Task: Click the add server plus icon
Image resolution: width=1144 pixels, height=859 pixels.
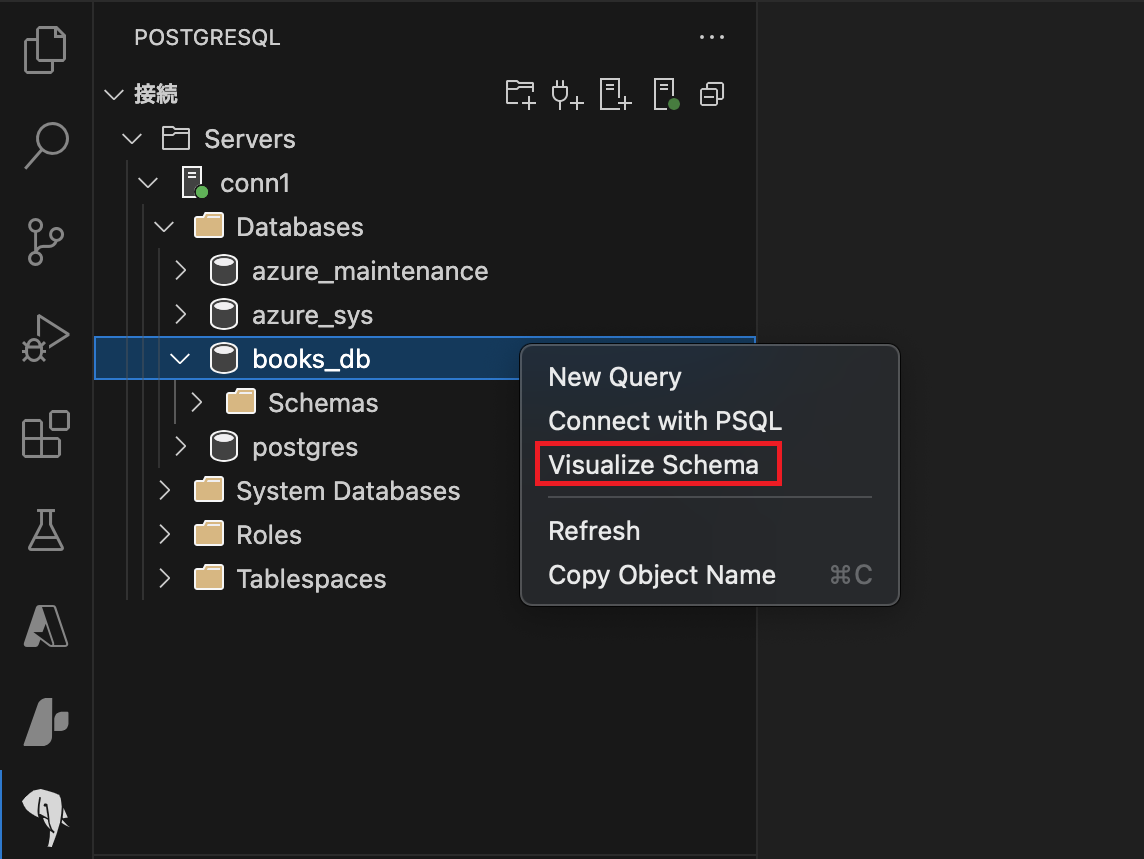Action: click(615, 95)
